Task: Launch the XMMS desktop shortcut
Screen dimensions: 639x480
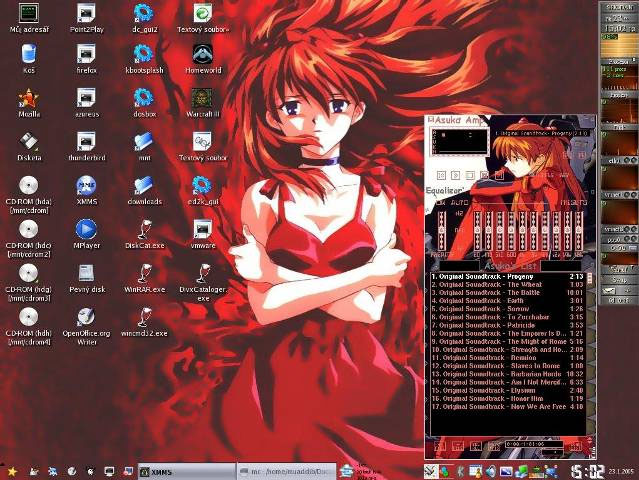Action: (x=86, y=190)
